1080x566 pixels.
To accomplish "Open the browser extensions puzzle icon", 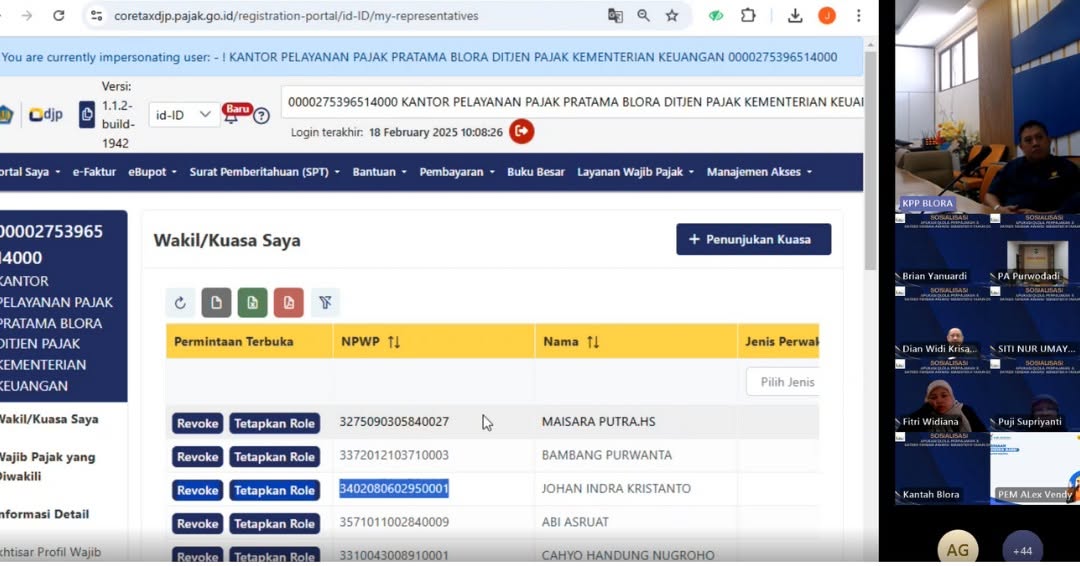I will (748, 15).
